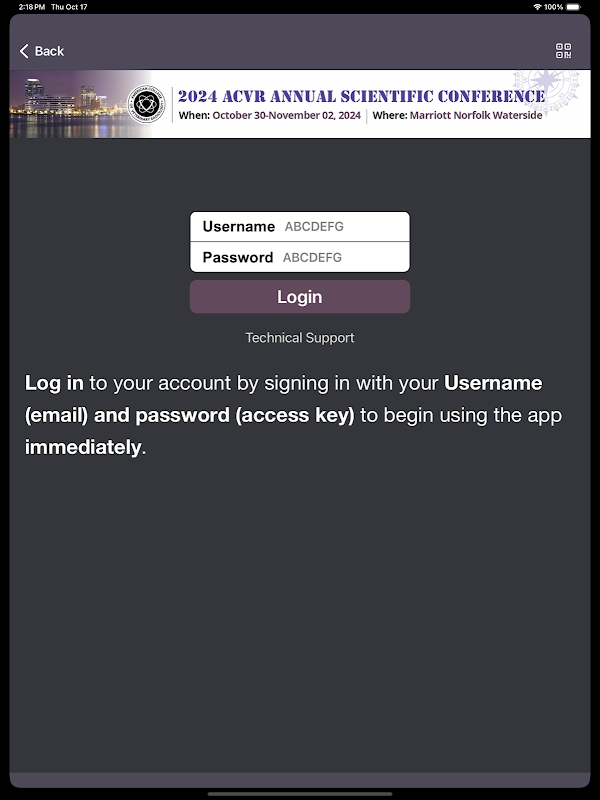Click the bold Password label
600x800 pixels.
coord(238,257)
